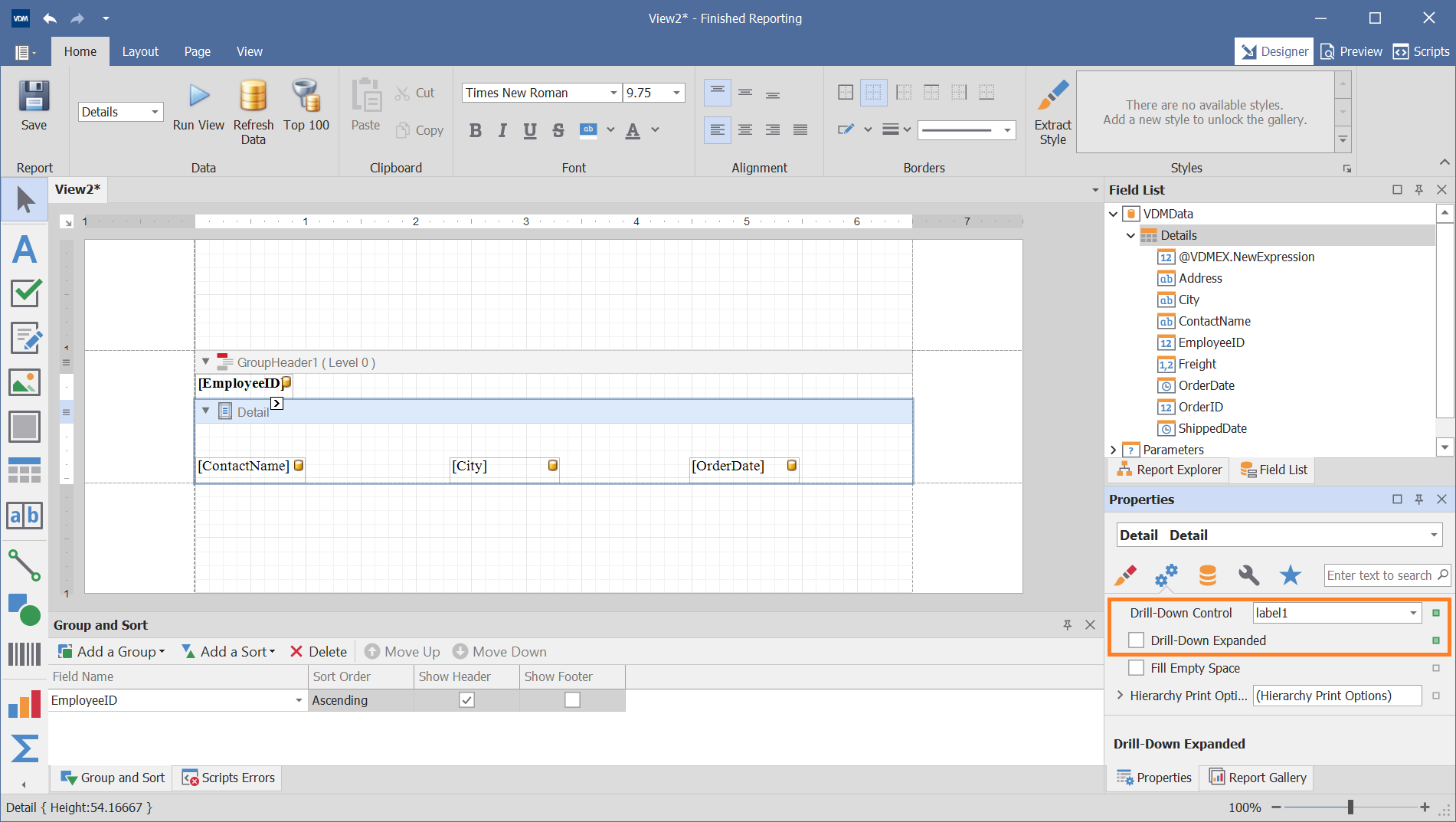Open the font size dropdown
The width and height of the screenshot is (1456, 822).
pos(676,93)
